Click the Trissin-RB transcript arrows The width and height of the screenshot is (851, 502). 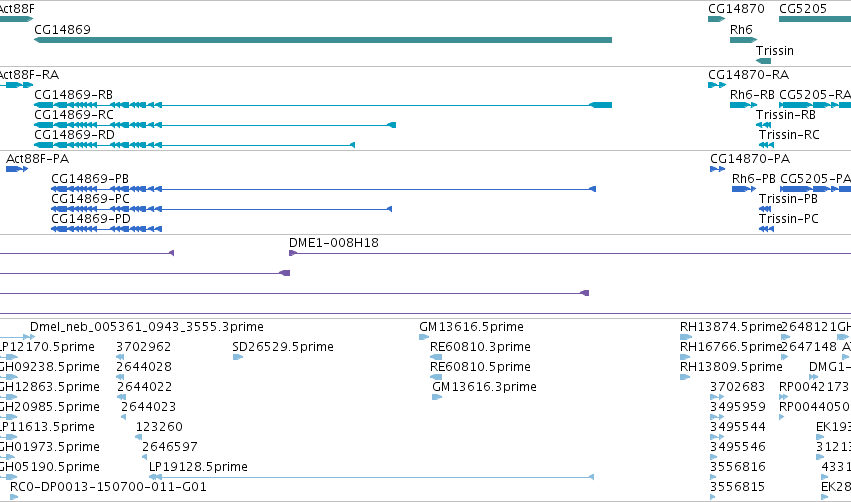point(763,125)
